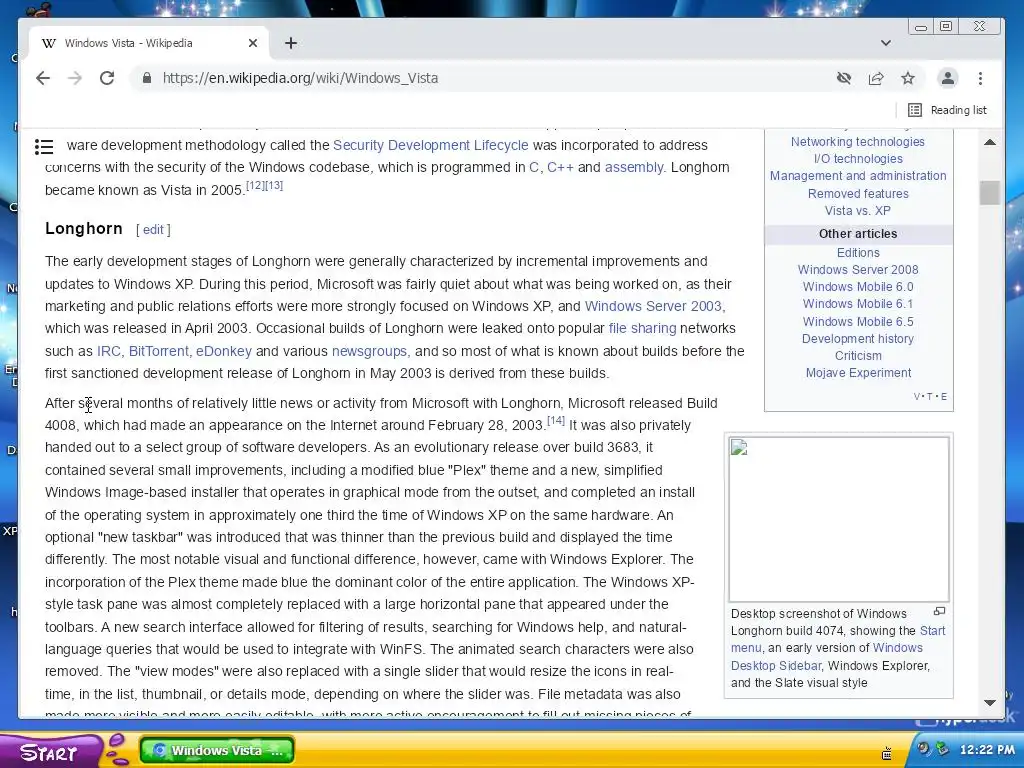The width and height of the screenshot is (1024, 768).
Task: Select Windows Vista taskbar button
Action: coord(217,750)
